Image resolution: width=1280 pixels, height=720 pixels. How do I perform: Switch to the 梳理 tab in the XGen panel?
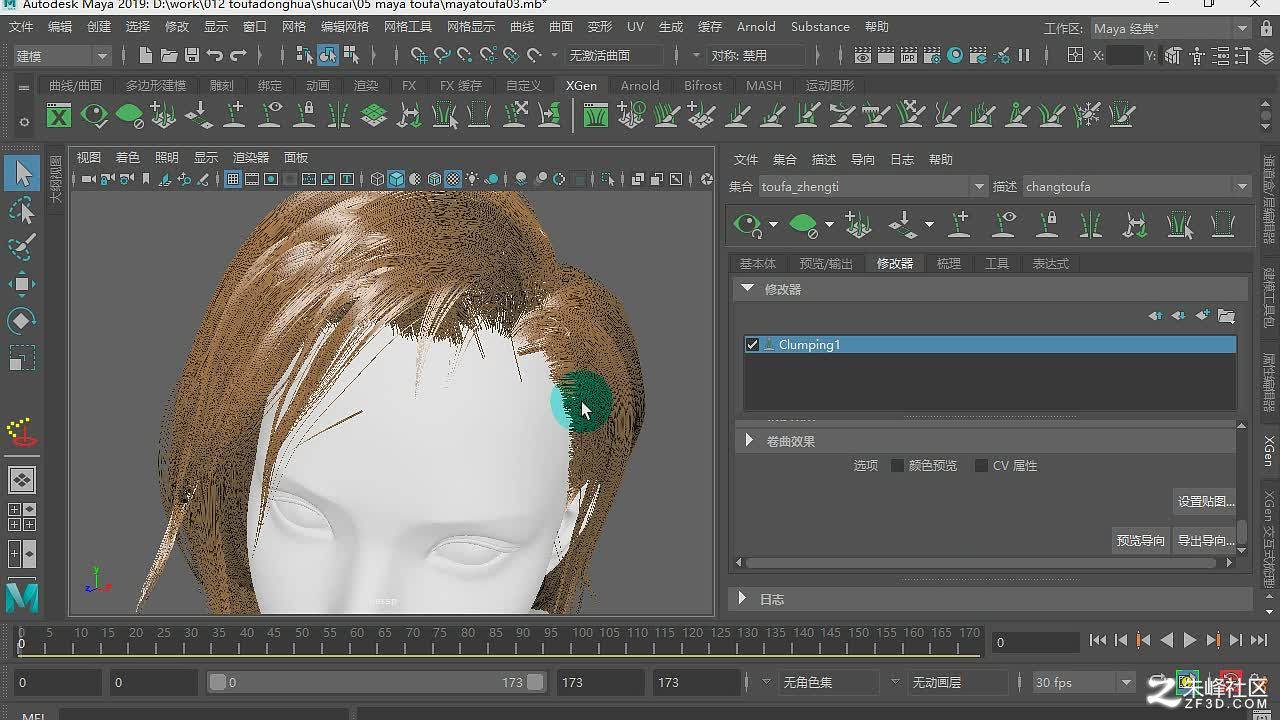point(948,263)
